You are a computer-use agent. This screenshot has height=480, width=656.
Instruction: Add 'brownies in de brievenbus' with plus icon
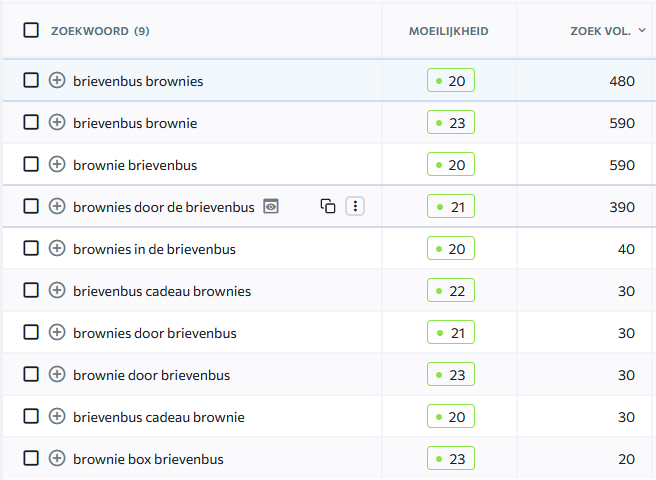(57, 249)
